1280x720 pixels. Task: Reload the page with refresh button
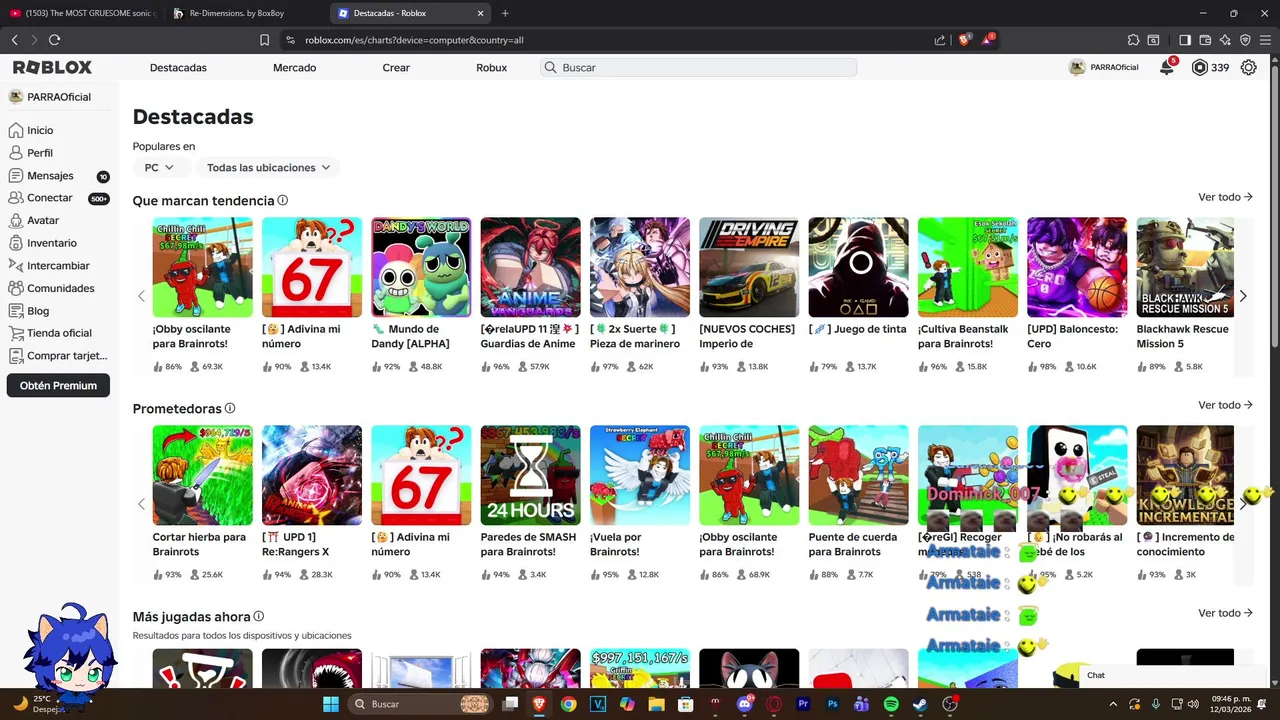tap(54, 40)
